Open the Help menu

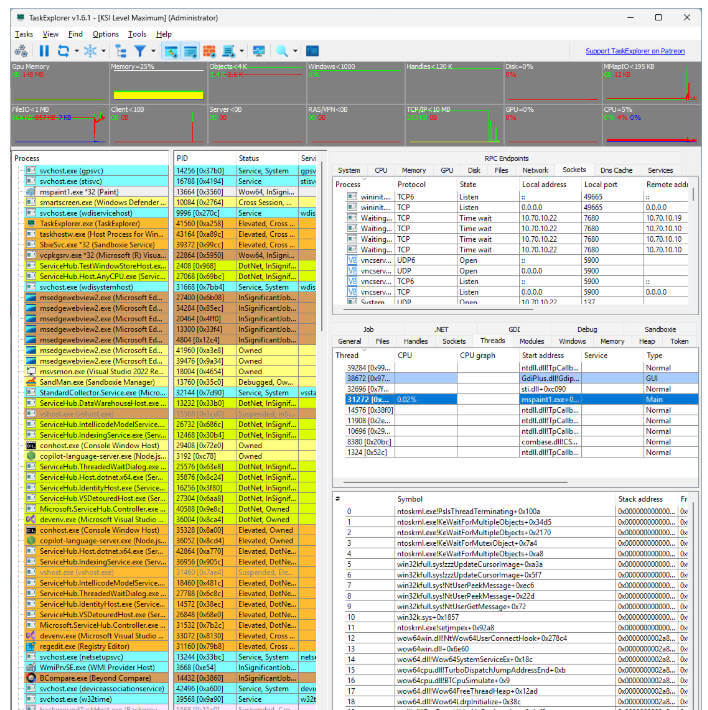coord(164,34)
